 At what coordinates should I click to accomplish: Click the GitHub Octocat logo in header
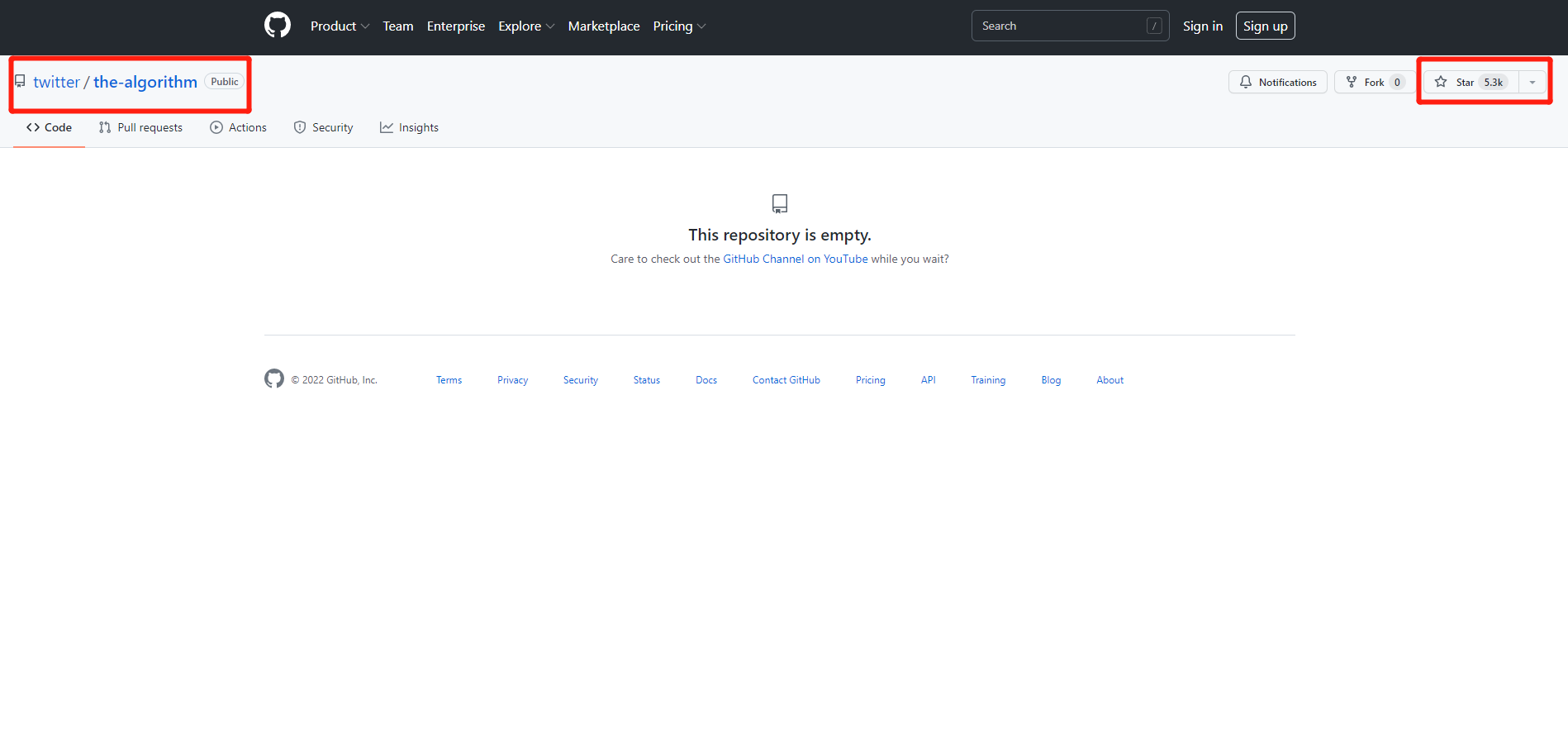coord(278,26)
